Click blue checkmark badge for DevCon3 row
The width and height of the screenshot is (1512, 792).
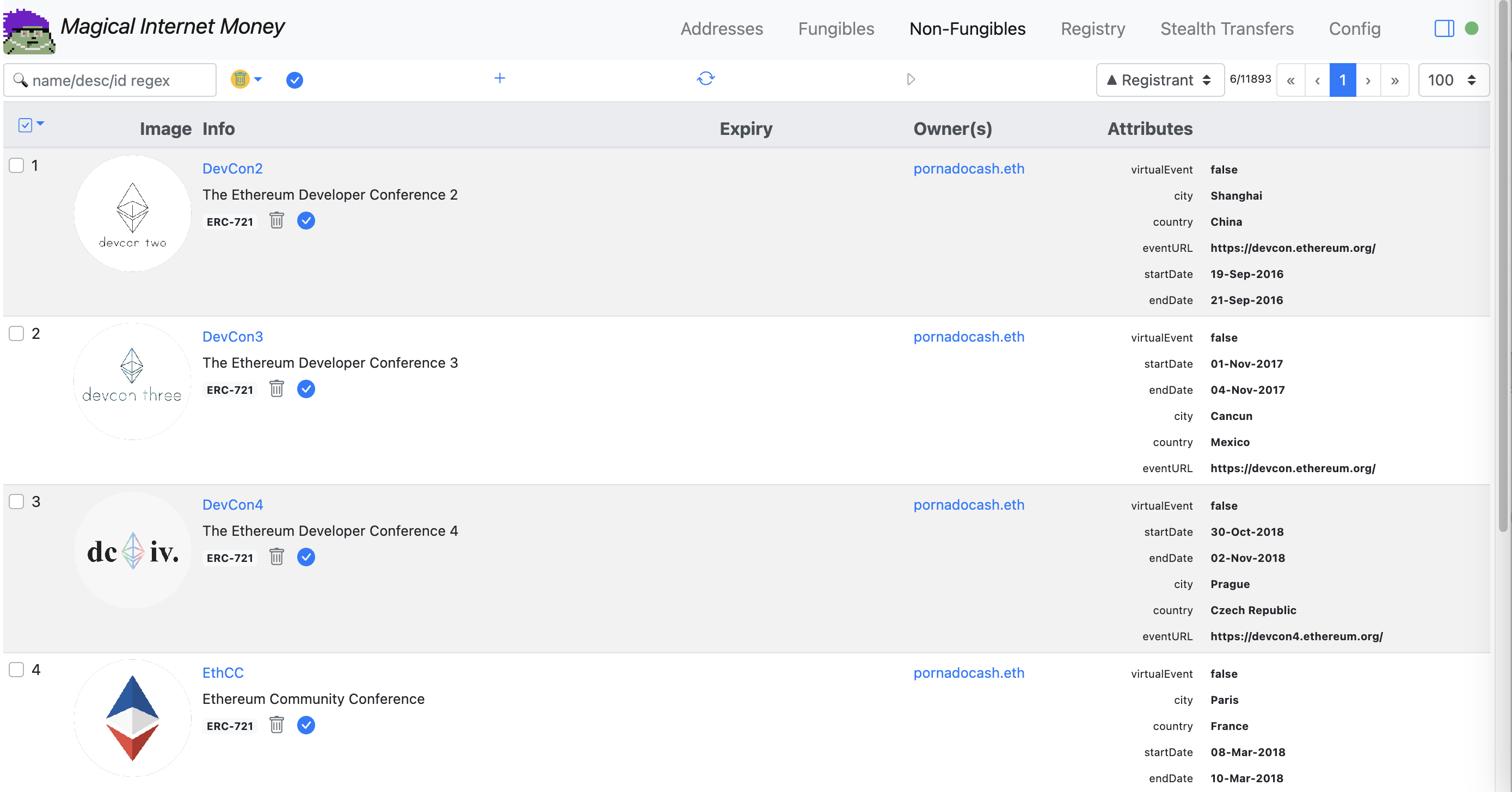pos(306,389)
